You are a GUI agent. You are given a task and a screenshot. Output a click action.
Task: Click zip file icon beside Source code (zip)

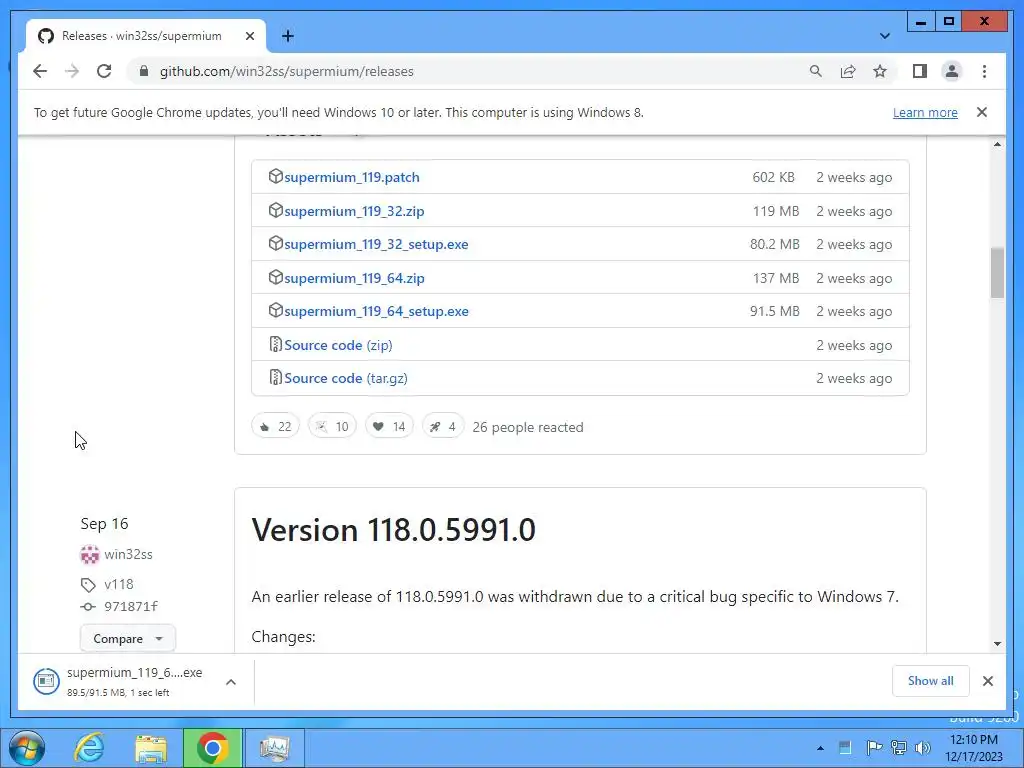(276, 344)
